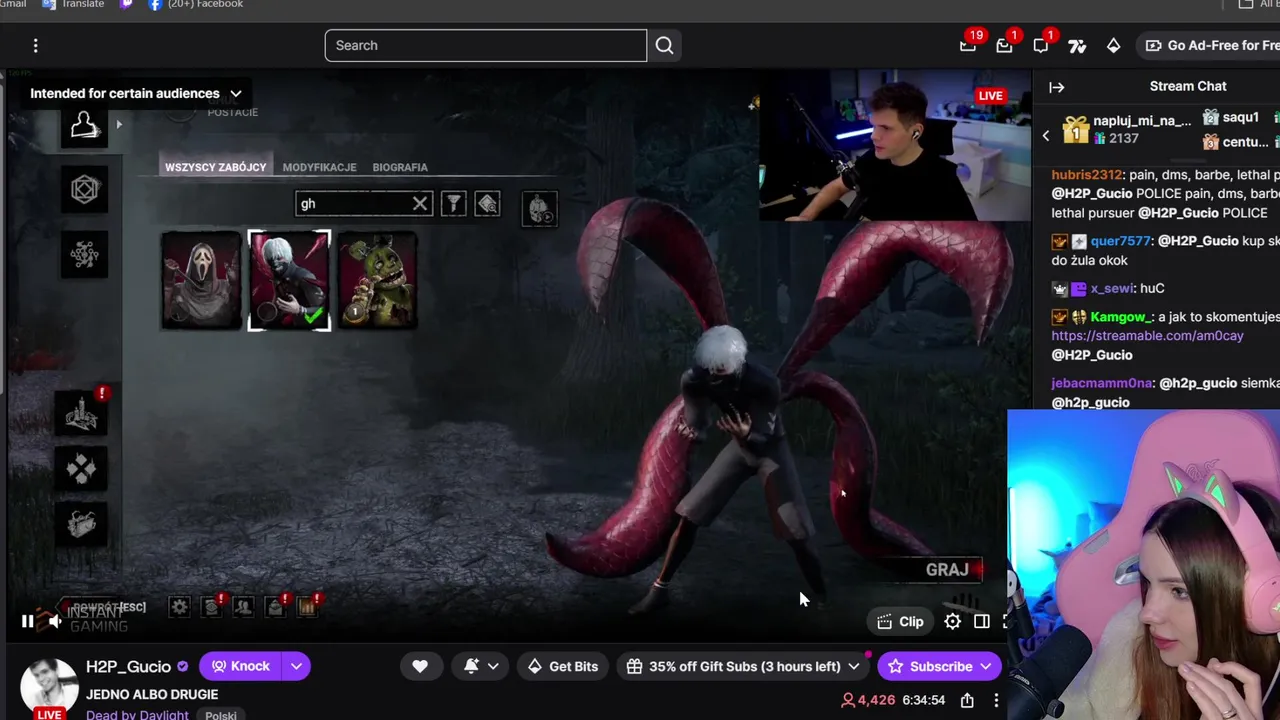
Task: Open the Knock button dropdown arrow
Action: [x=296, y=666]
